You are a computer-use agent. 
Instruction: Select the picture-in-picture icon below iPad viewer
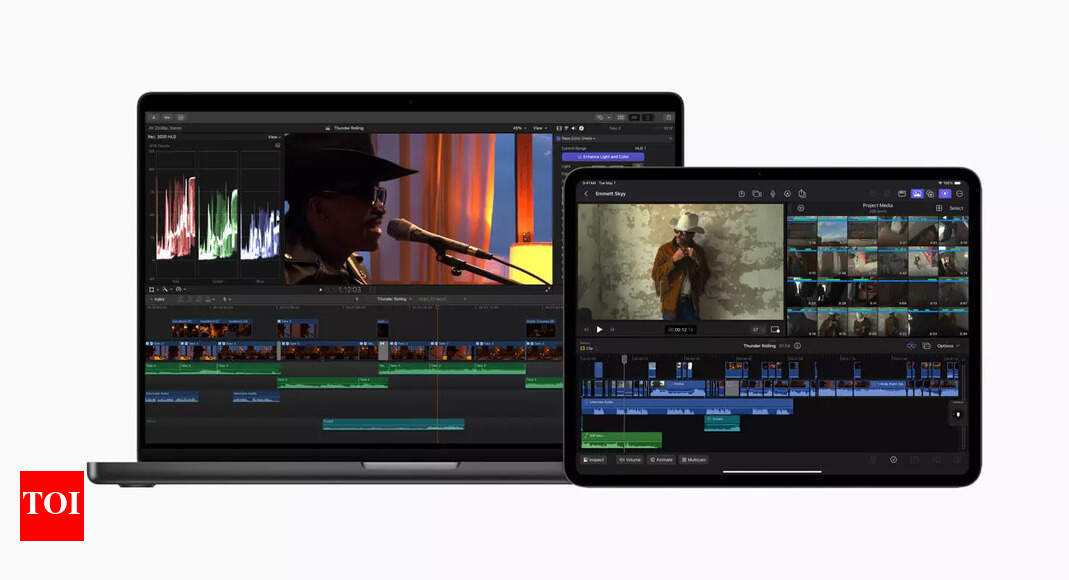pyautogui.click(x=774, y=329)
